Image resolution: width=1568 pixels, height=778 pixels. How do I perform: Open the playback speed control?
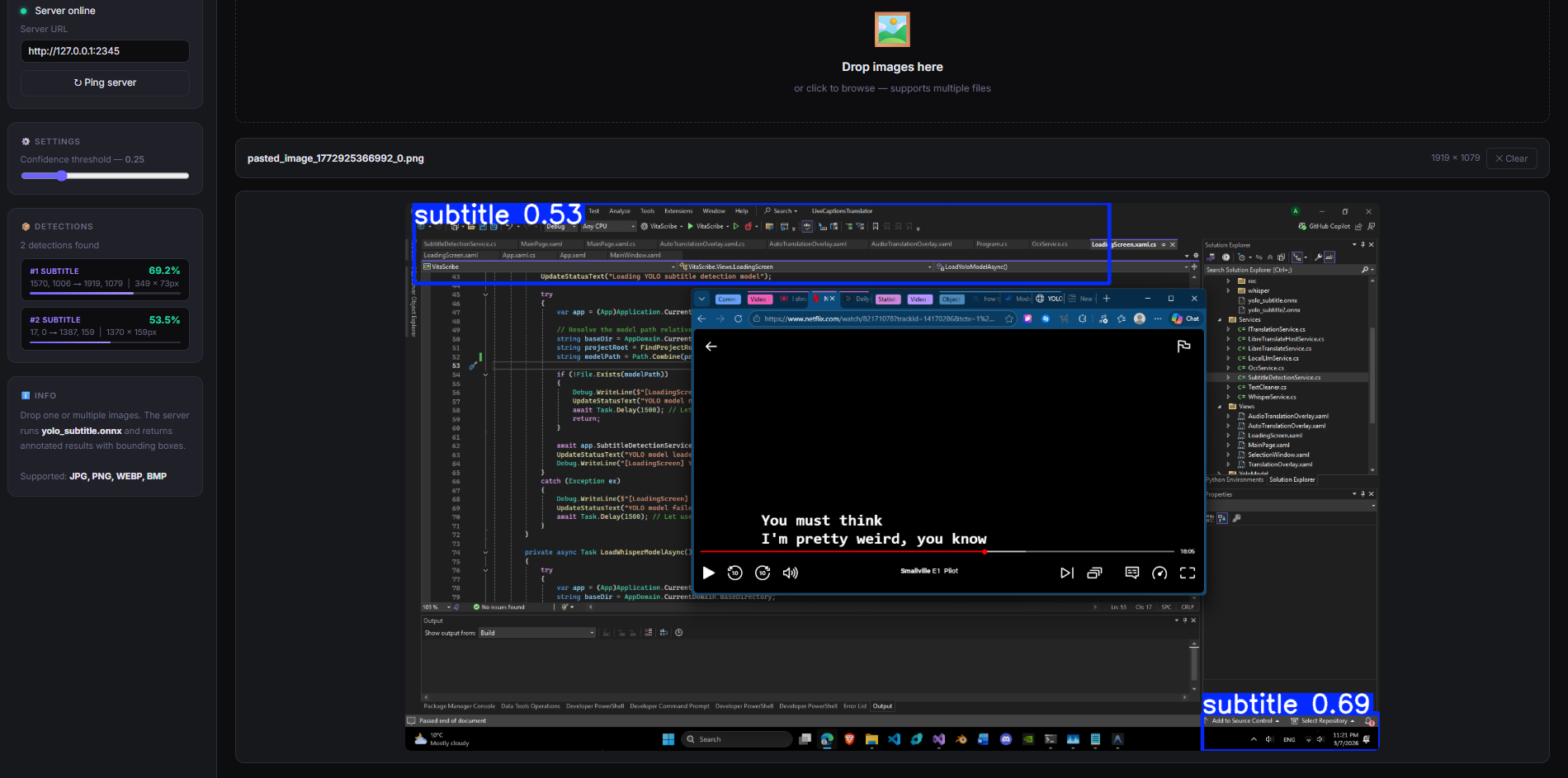[1159, 573]
